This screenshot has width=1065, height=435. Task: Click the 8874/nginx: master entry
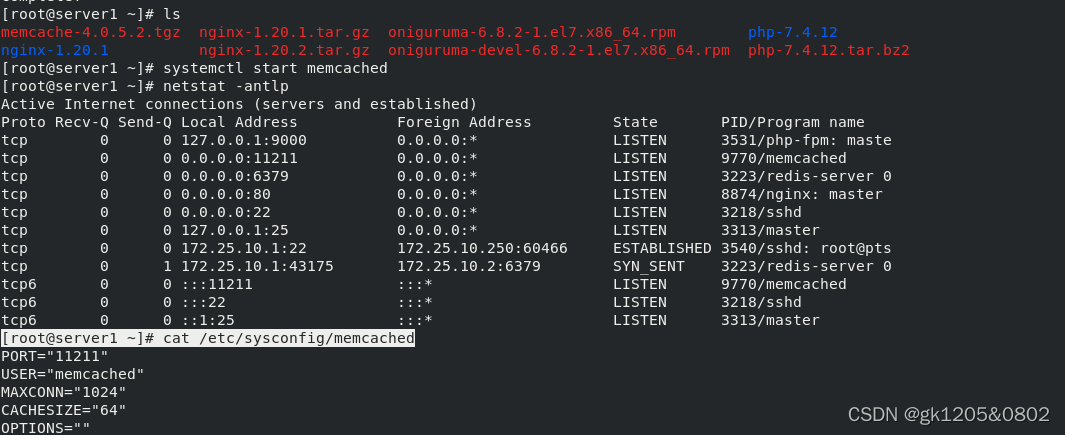[x=801, y=194]
